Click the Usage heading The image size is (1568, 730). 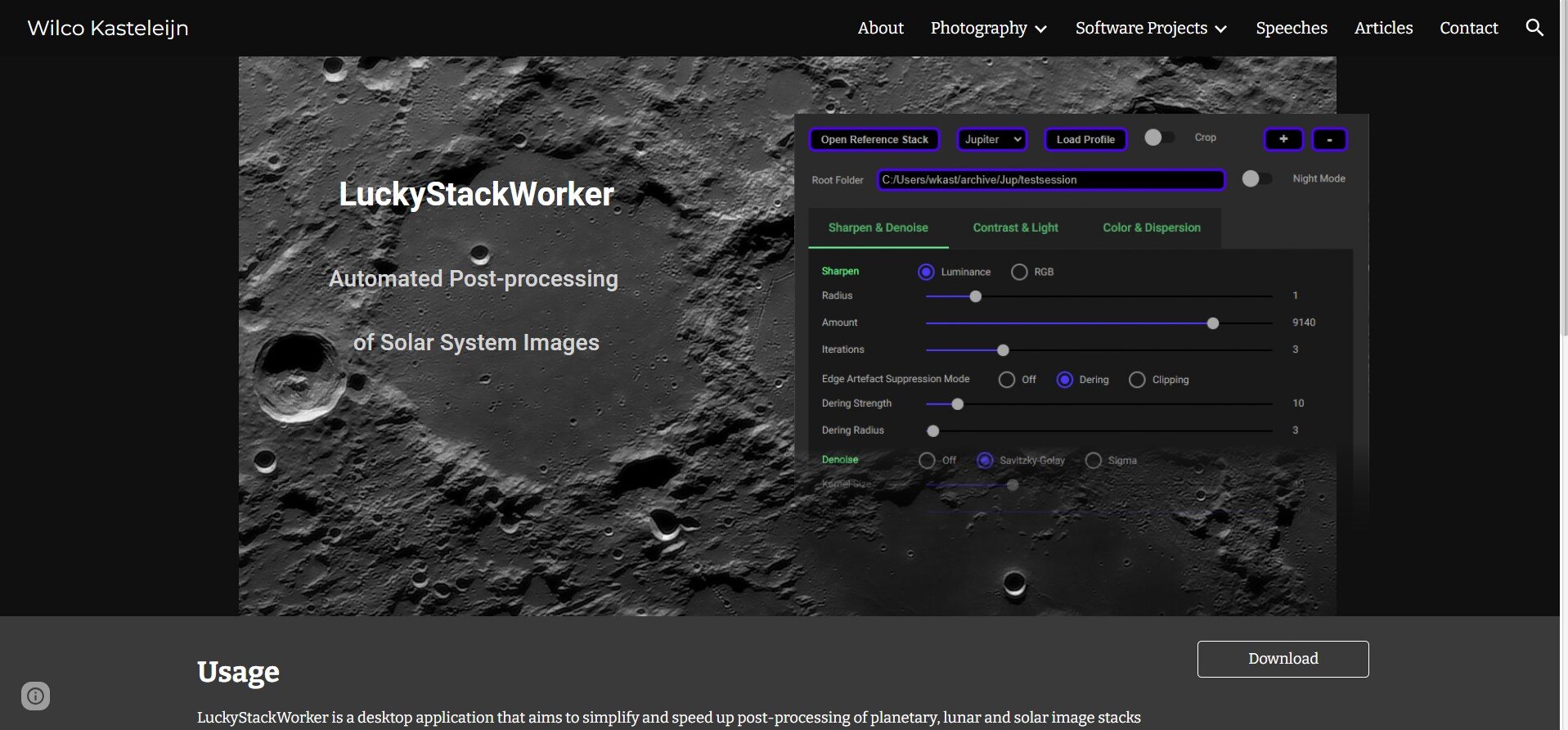238,672
